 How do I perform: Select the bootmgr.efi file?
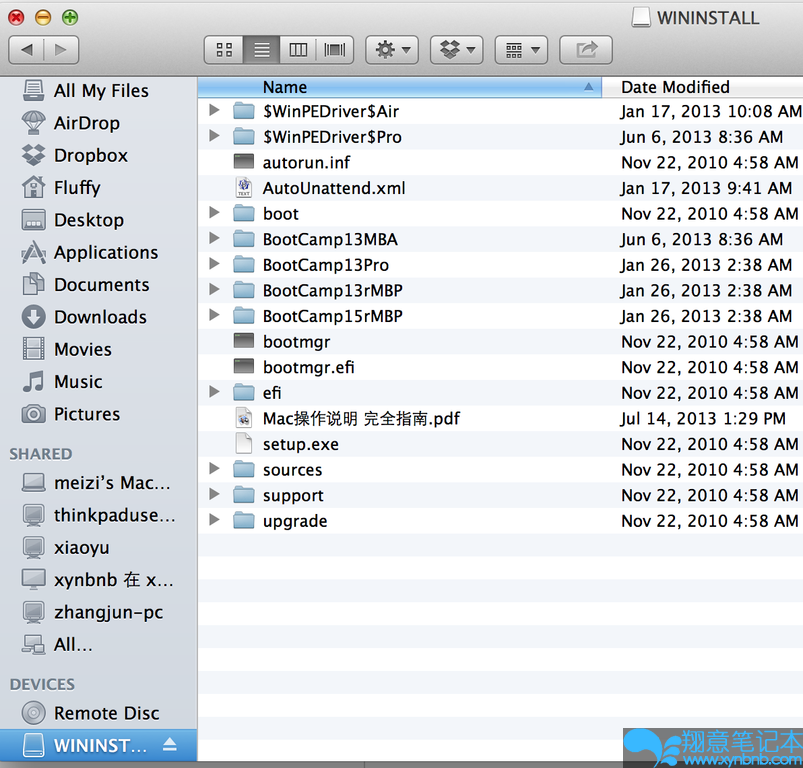coord(500,367)
